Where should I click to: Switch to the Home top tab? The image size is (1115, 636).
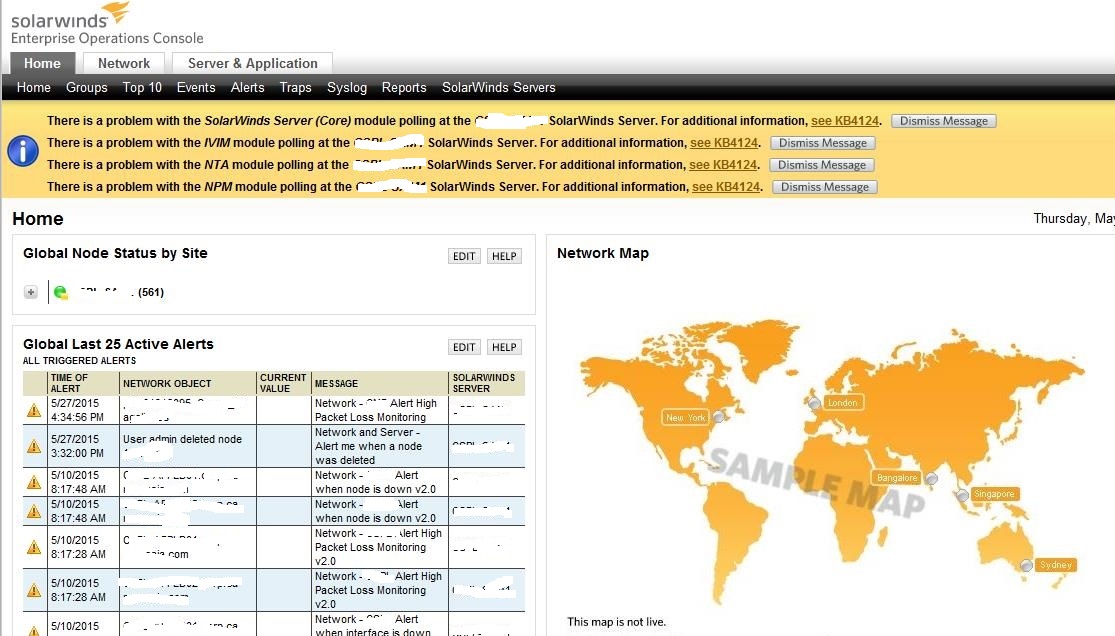(42, 63)
